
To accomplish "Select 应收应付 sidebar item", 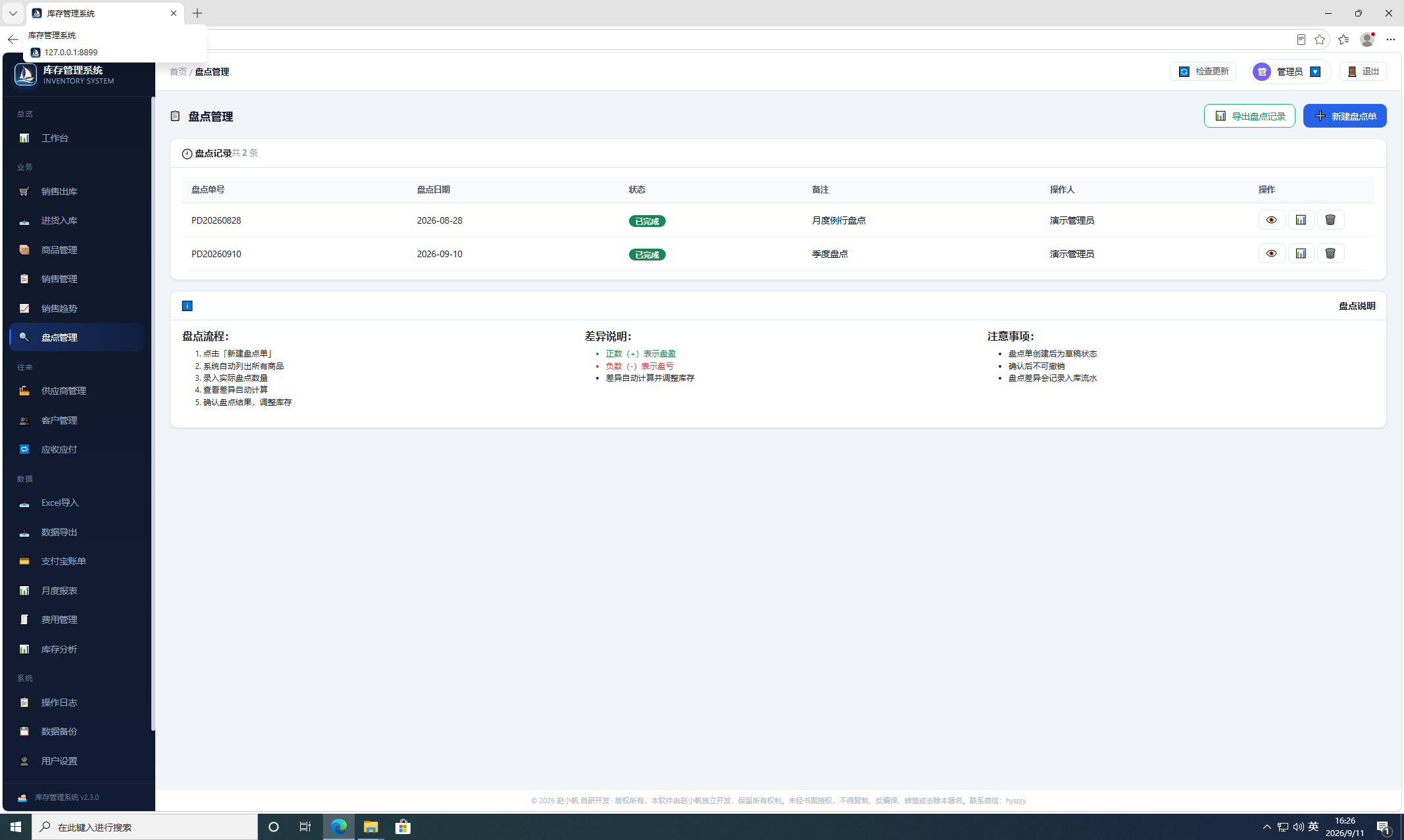I will pos(77,449).
